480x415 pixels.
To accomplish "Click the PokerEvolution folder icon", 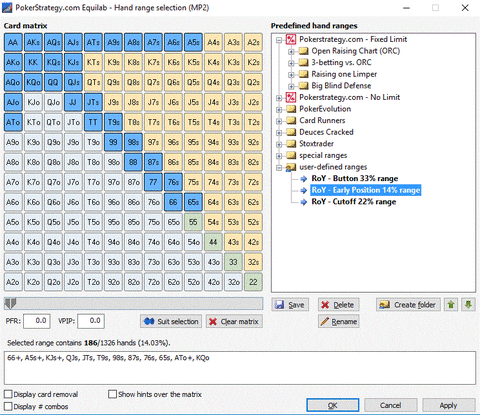I will 291,109.
